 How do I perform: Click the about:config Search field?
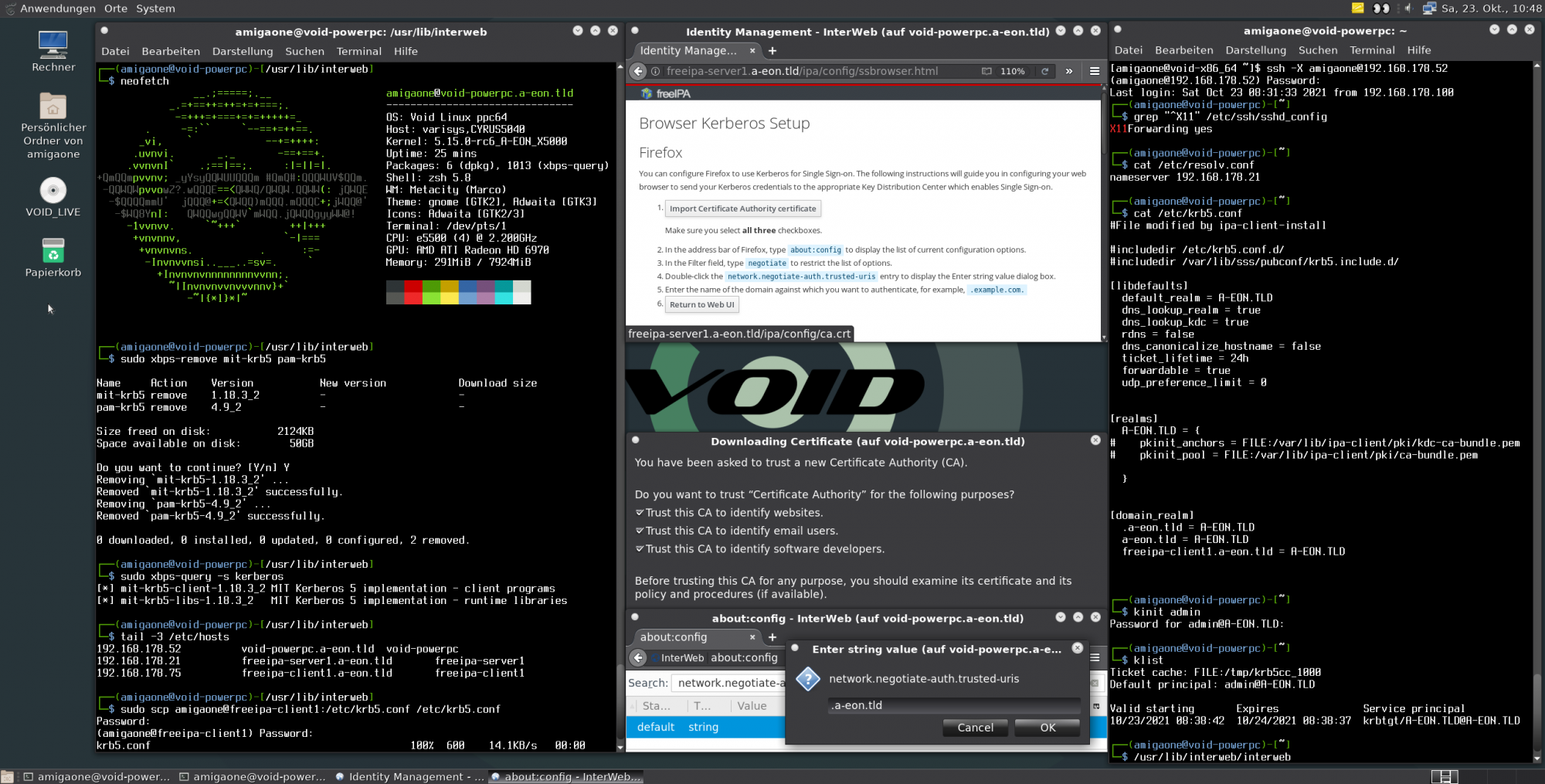[x=728, y=683]
